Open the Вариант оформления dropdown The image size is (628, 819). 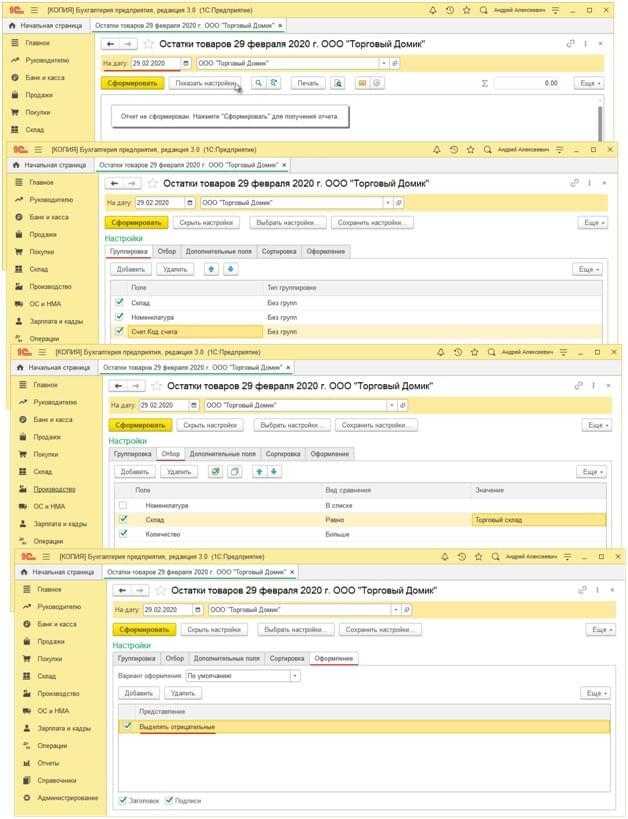[295, 675]
